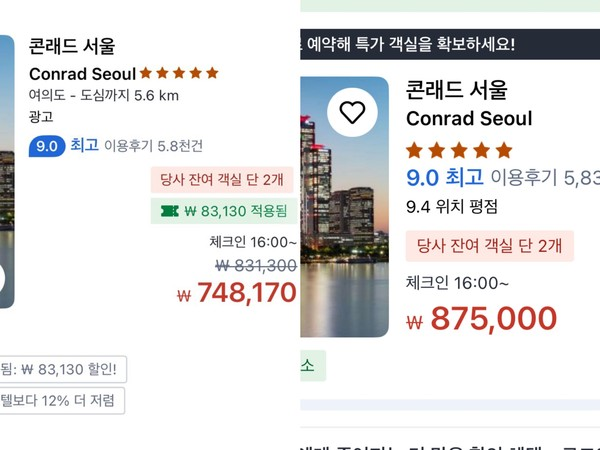Click the '9.4 위치 평점' location score
The height and width of the screenshot is (450, 600).
pos(451,207)
